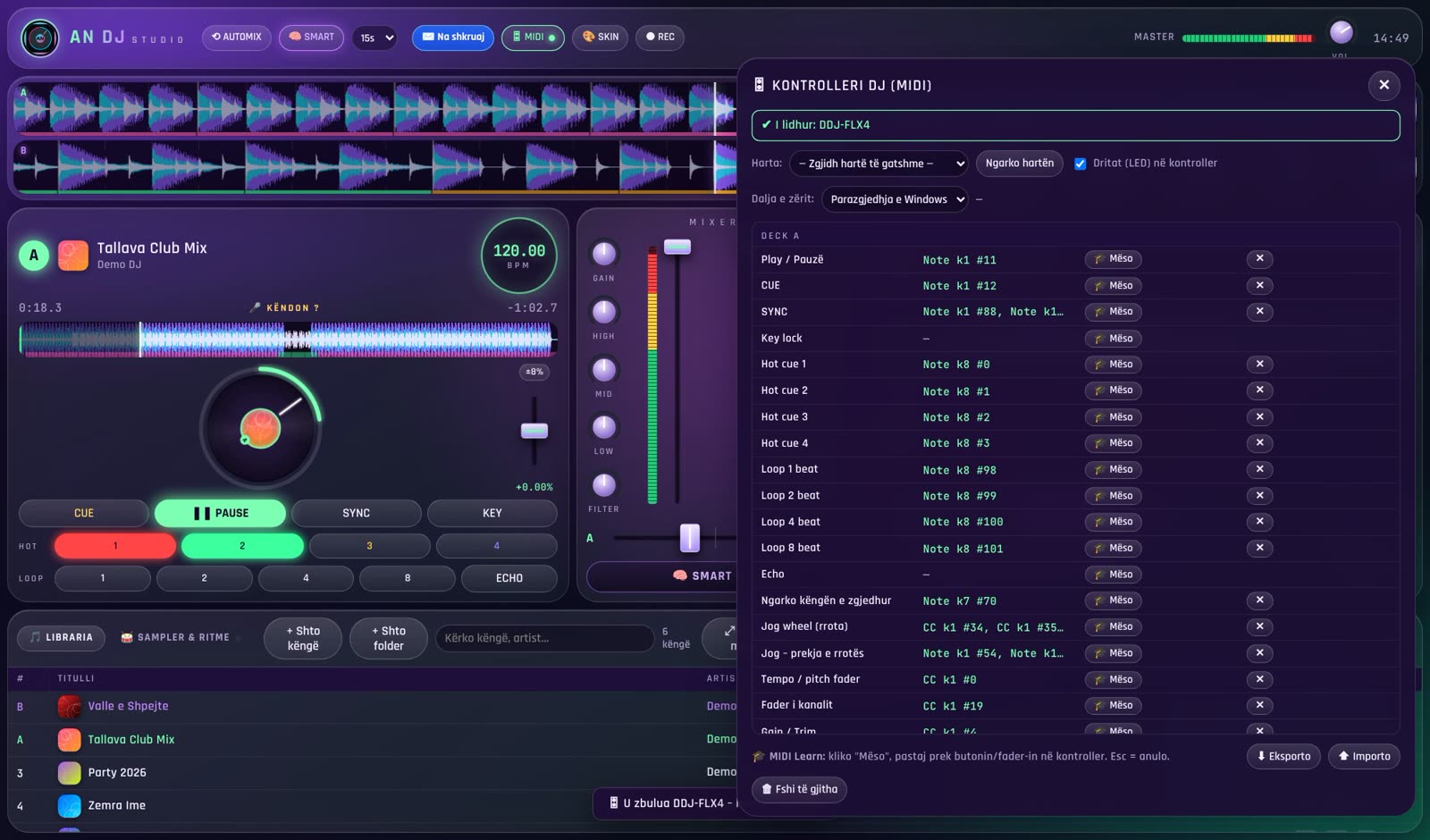This screenshot has height=840, width=1430.
Task: Click Fshi të gjitha to clear mappings
Action: coord(799,790)
